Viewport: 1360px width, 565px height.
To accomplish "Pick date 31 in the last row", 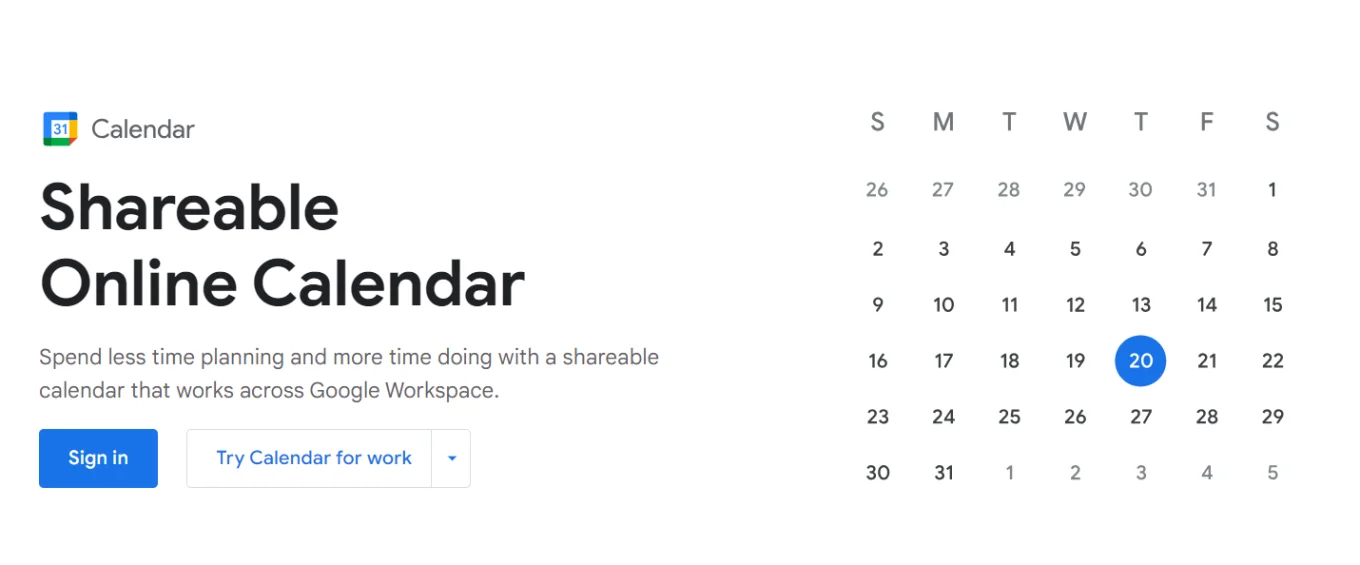I will pos(943,473).
